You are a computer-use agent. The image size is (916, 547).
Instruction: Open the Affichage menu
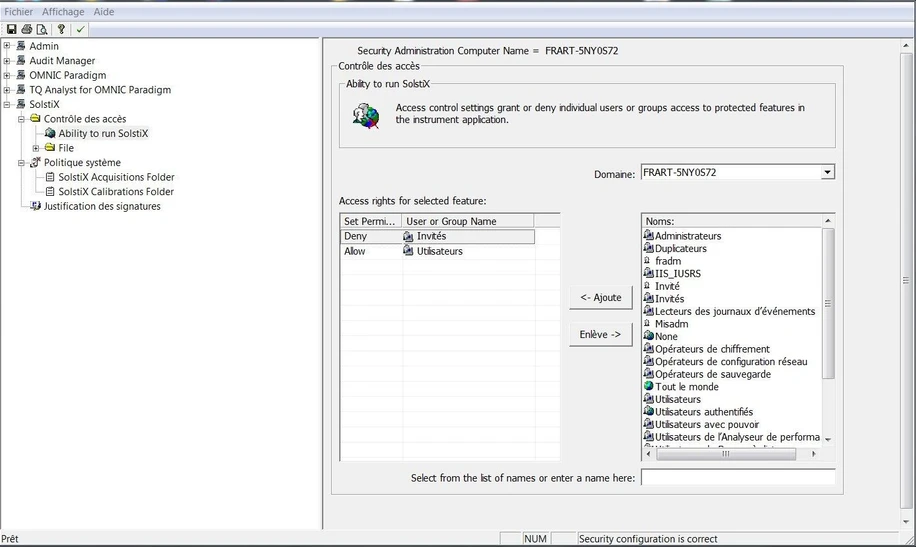click(63, 12)
